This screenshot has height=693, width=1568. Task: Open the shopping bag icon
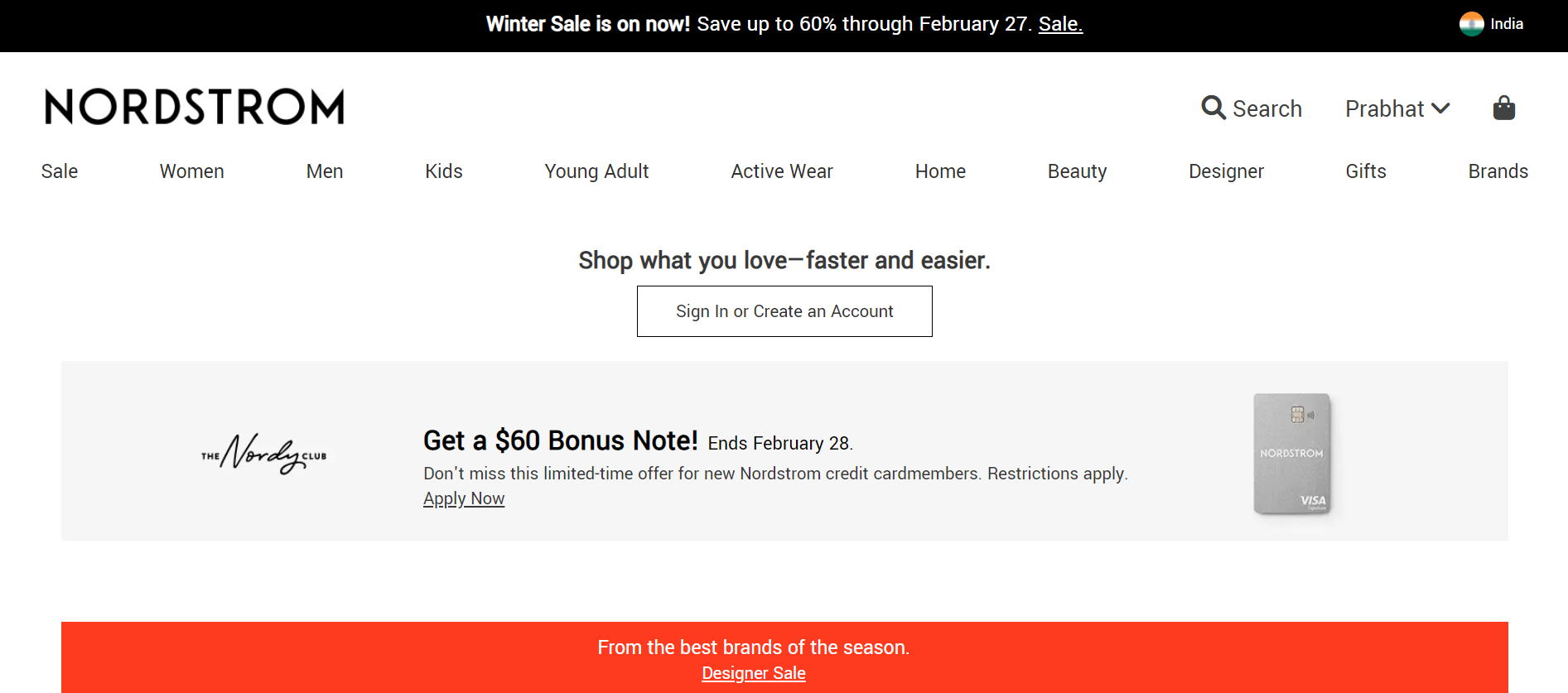(x=1503, y=108)
